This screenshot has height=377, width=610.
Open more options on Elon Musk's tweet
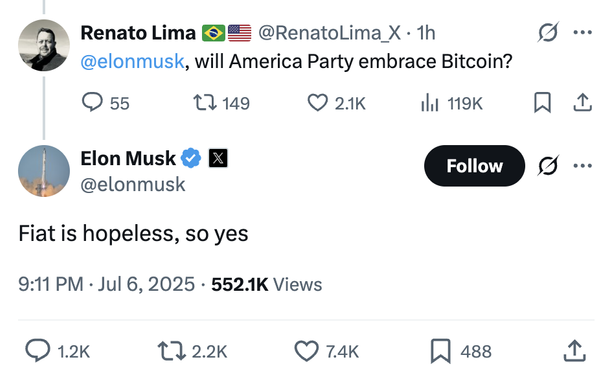tap(582, 166)
